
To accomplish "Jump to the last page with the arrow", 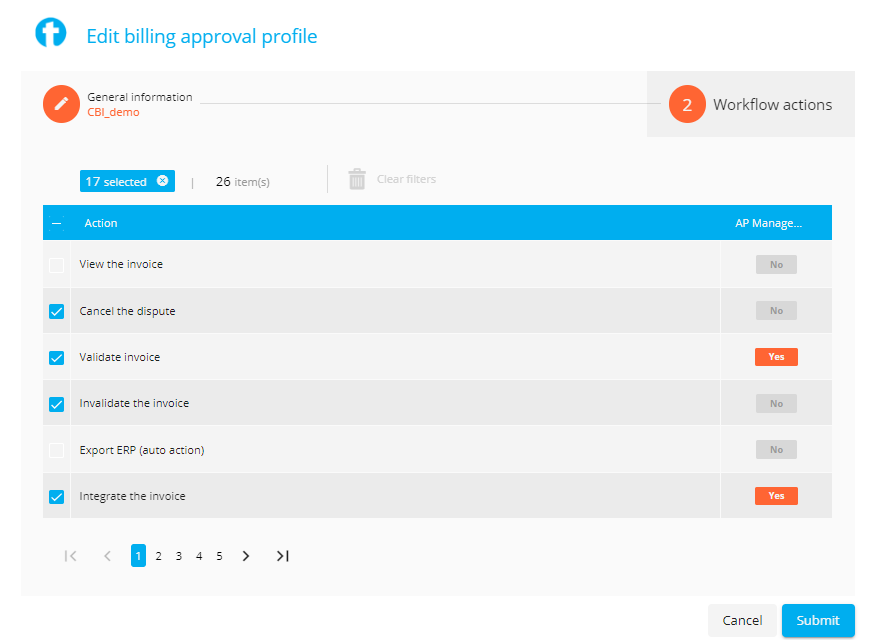I will click(283, 556).
